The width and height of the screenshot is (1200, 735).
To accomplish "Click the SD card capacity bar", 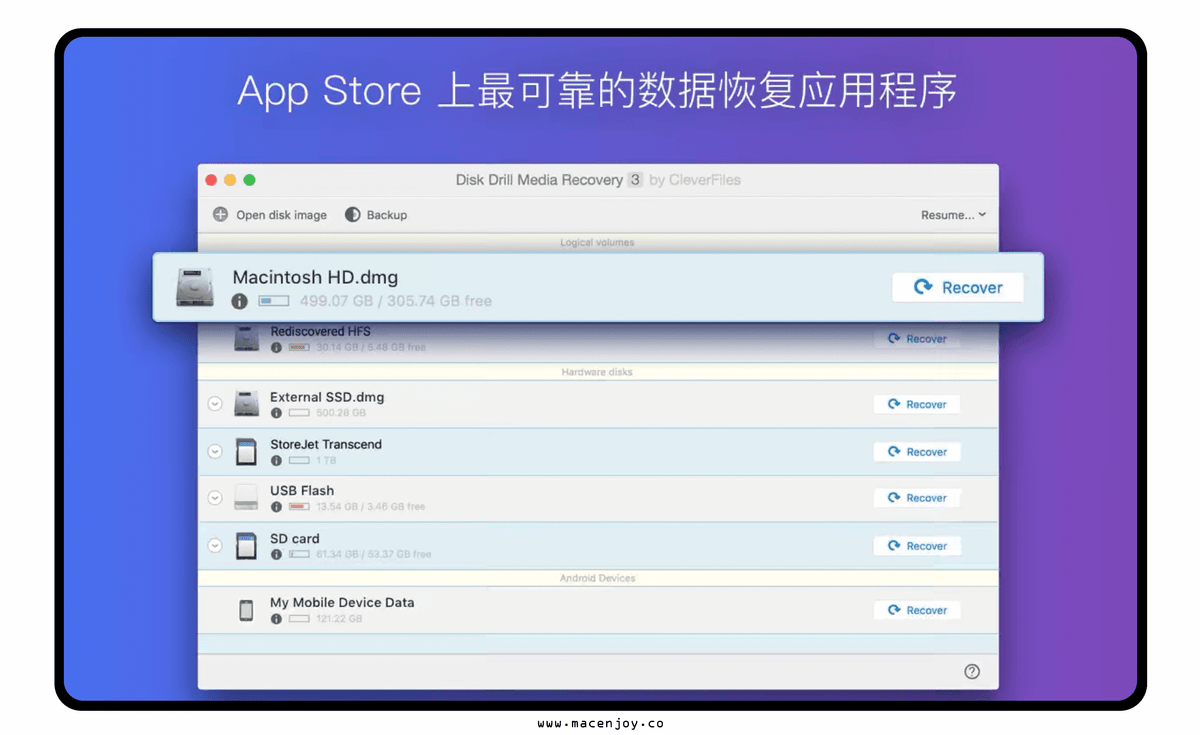I will [299, 554].
